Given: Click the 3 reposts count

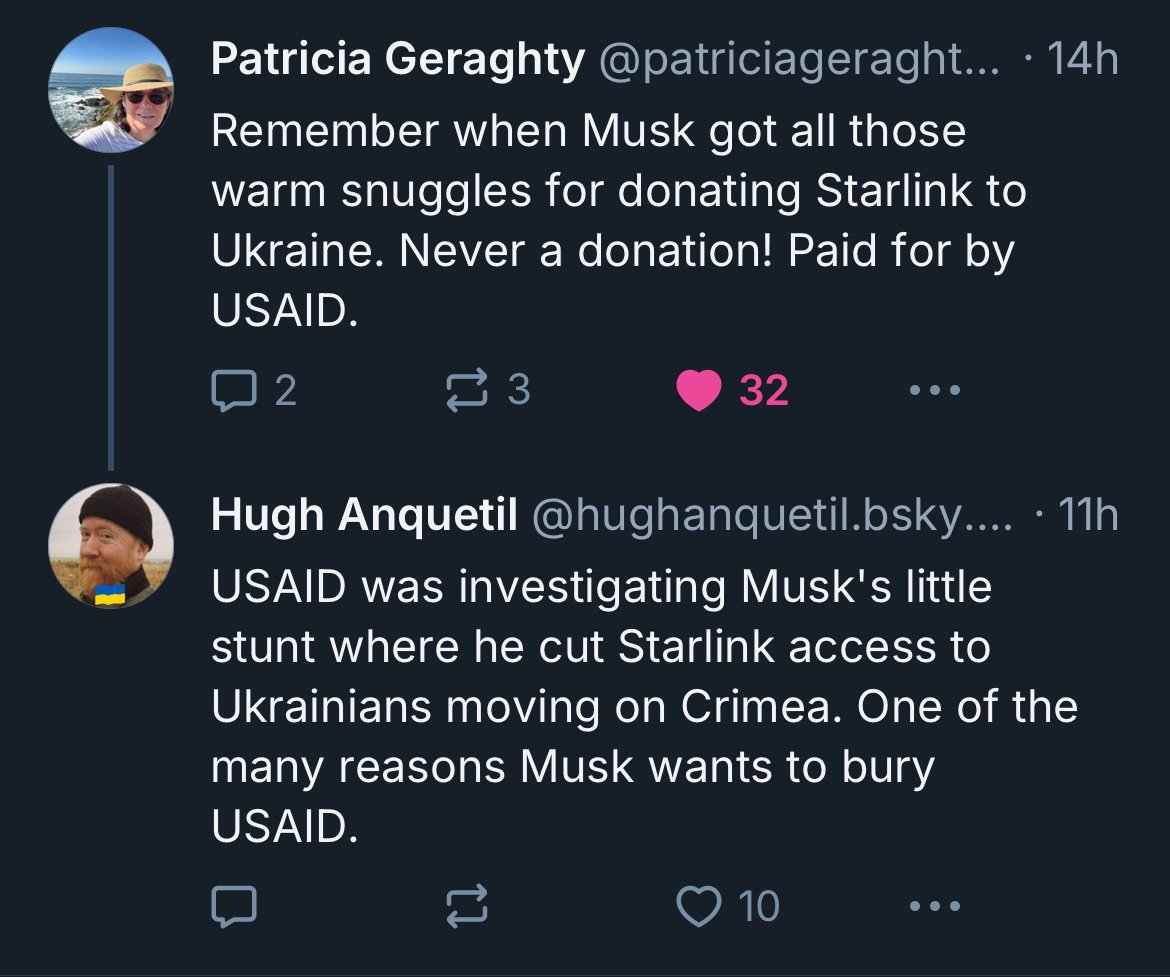Looking at the screenshot, I should 518,389.
